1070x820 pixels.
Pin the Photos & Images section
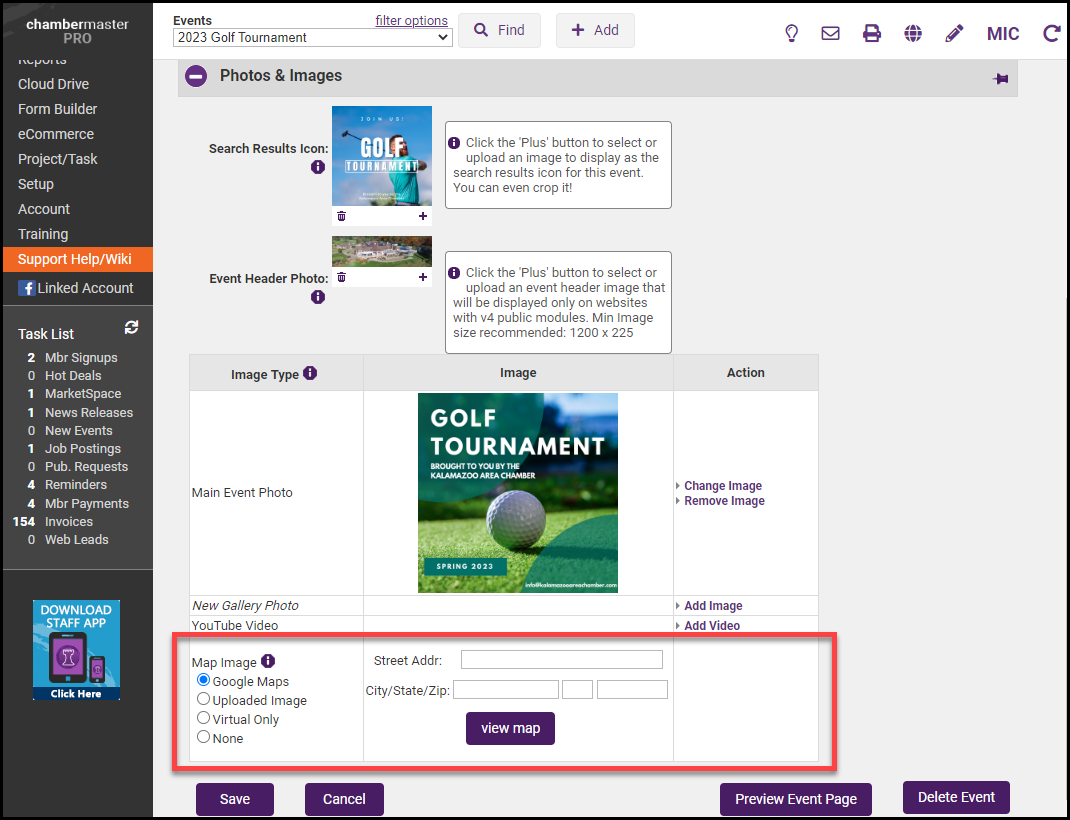click(x=1000, y=79)
